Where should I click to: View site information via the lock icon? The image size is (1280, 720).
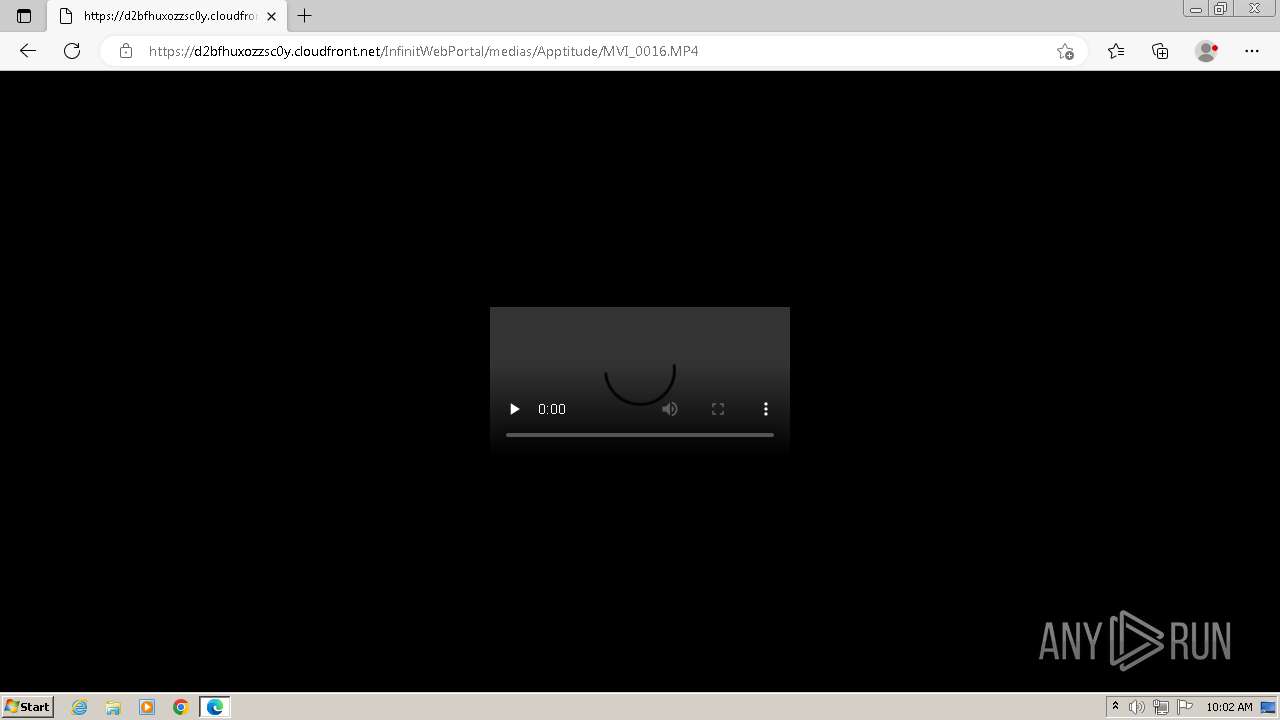[x=126, y=51]
